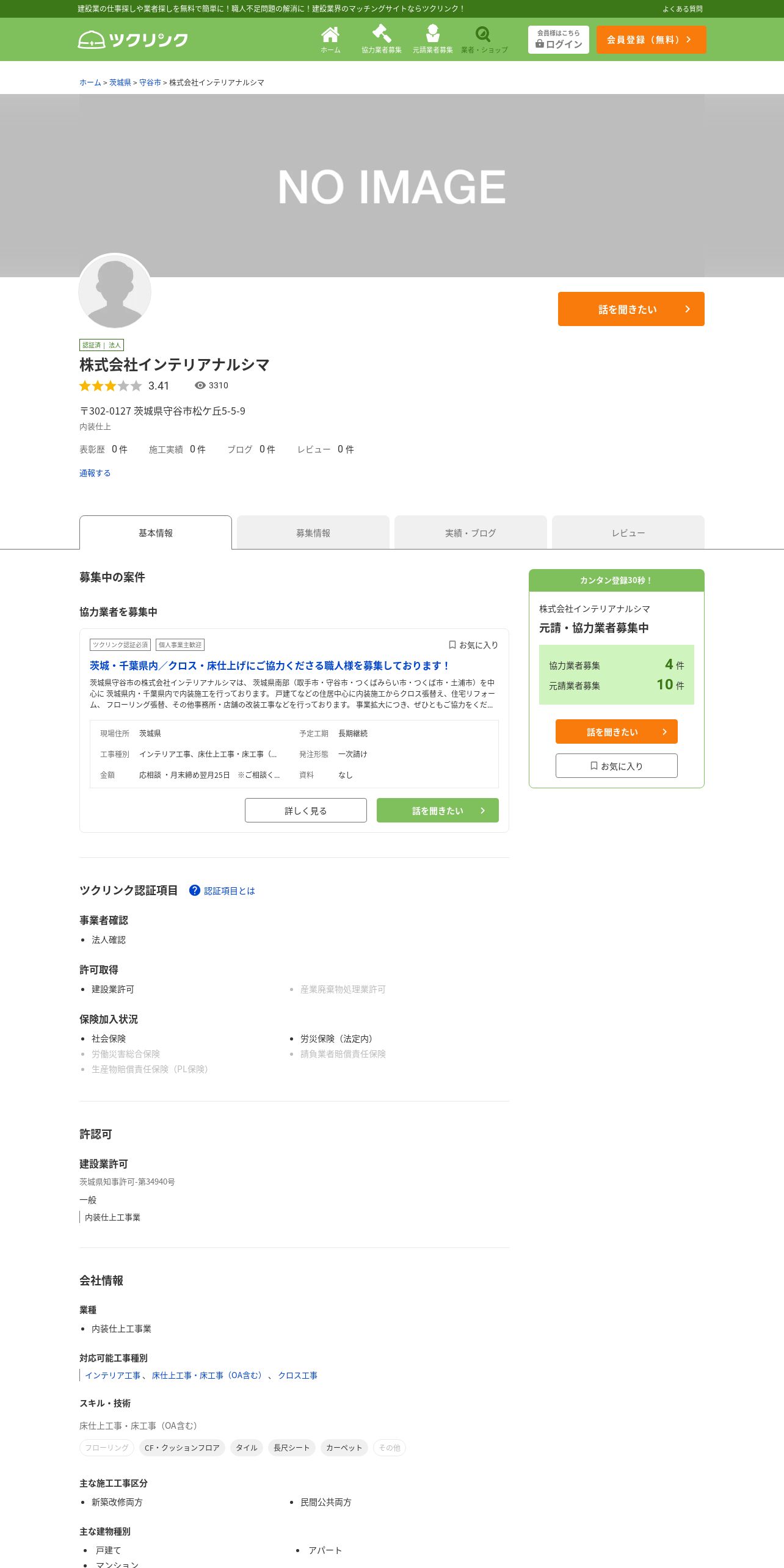Click the company avatar image
The height and width of the screenshot is (1568, 784).
[x=115, y=291]
